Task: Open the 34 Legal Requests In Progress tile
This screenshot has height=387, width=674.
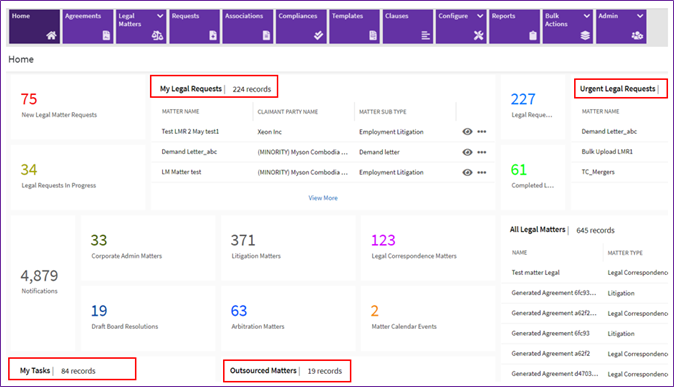Action: (x=78, y=177)
